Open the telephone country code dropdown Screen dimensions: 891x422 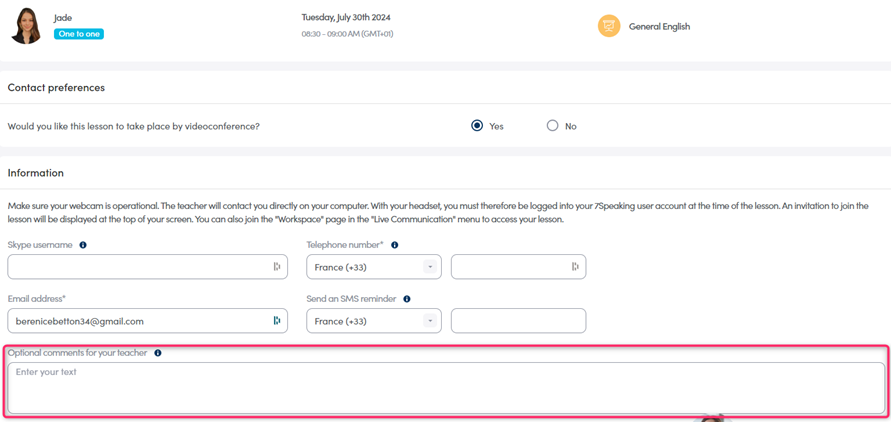(374, 267)
